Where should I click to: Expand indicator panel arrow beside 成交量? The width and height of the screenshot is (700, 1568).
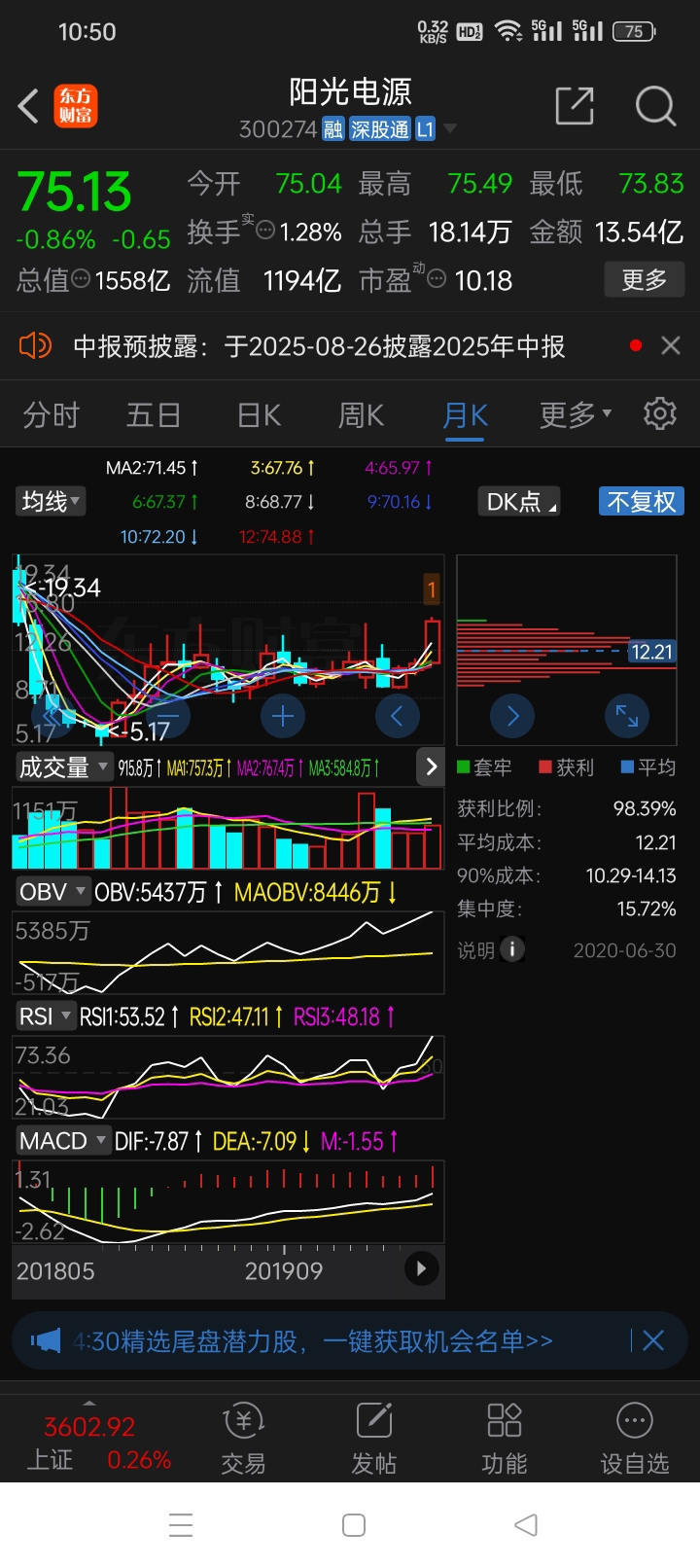pos(431,767)
